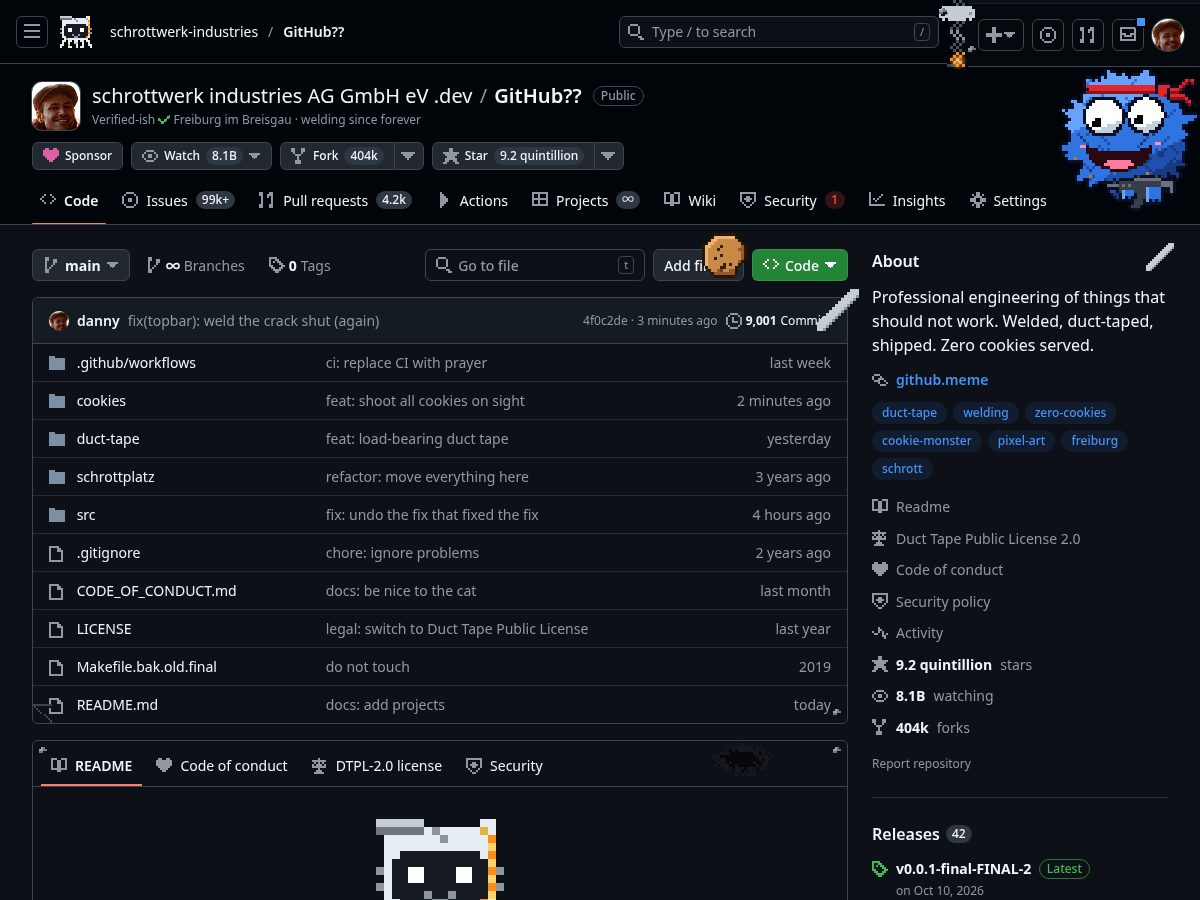This screenshot has width=1200, height=900.
Task: Open the repository Settings tab
Action: [1008, 200]
